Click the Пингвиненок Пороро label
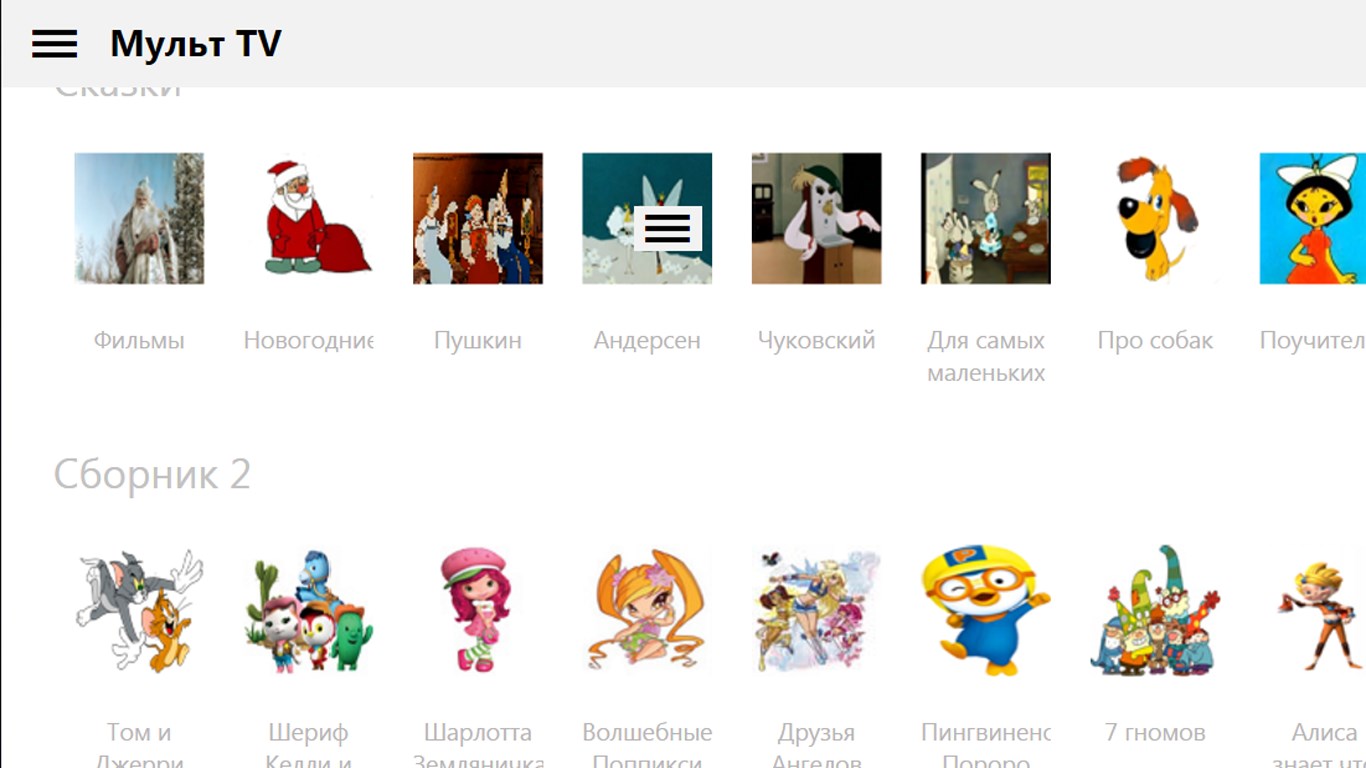 [986, 745]
